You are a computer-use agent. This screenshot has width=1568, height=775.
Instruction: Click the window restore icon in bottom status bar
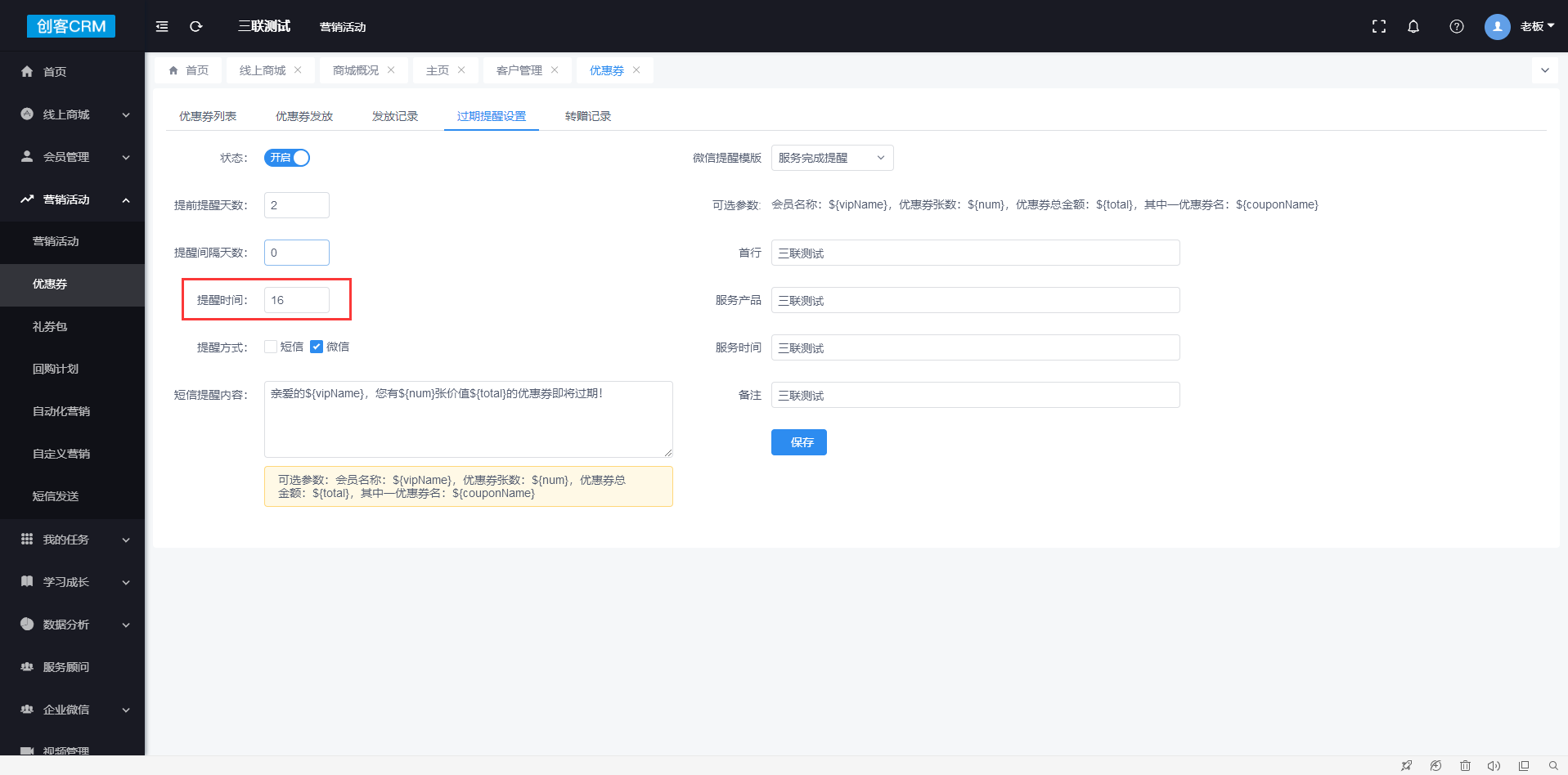click(x=1524, y=766)
